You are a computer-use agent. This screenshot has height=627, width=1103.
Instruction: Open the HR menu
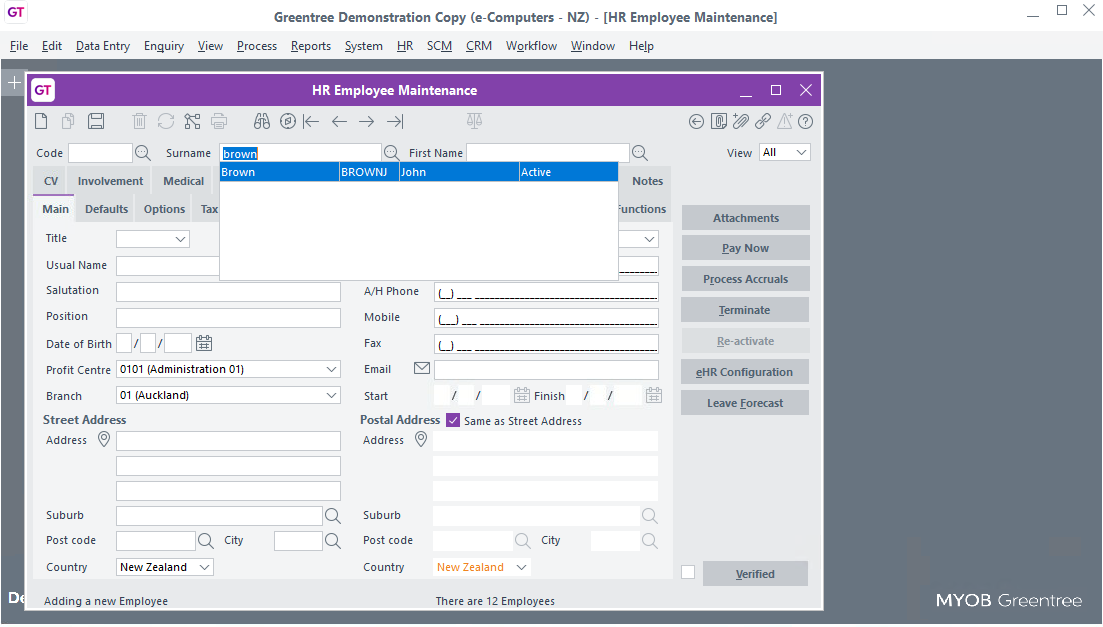[x=405, y=46]
